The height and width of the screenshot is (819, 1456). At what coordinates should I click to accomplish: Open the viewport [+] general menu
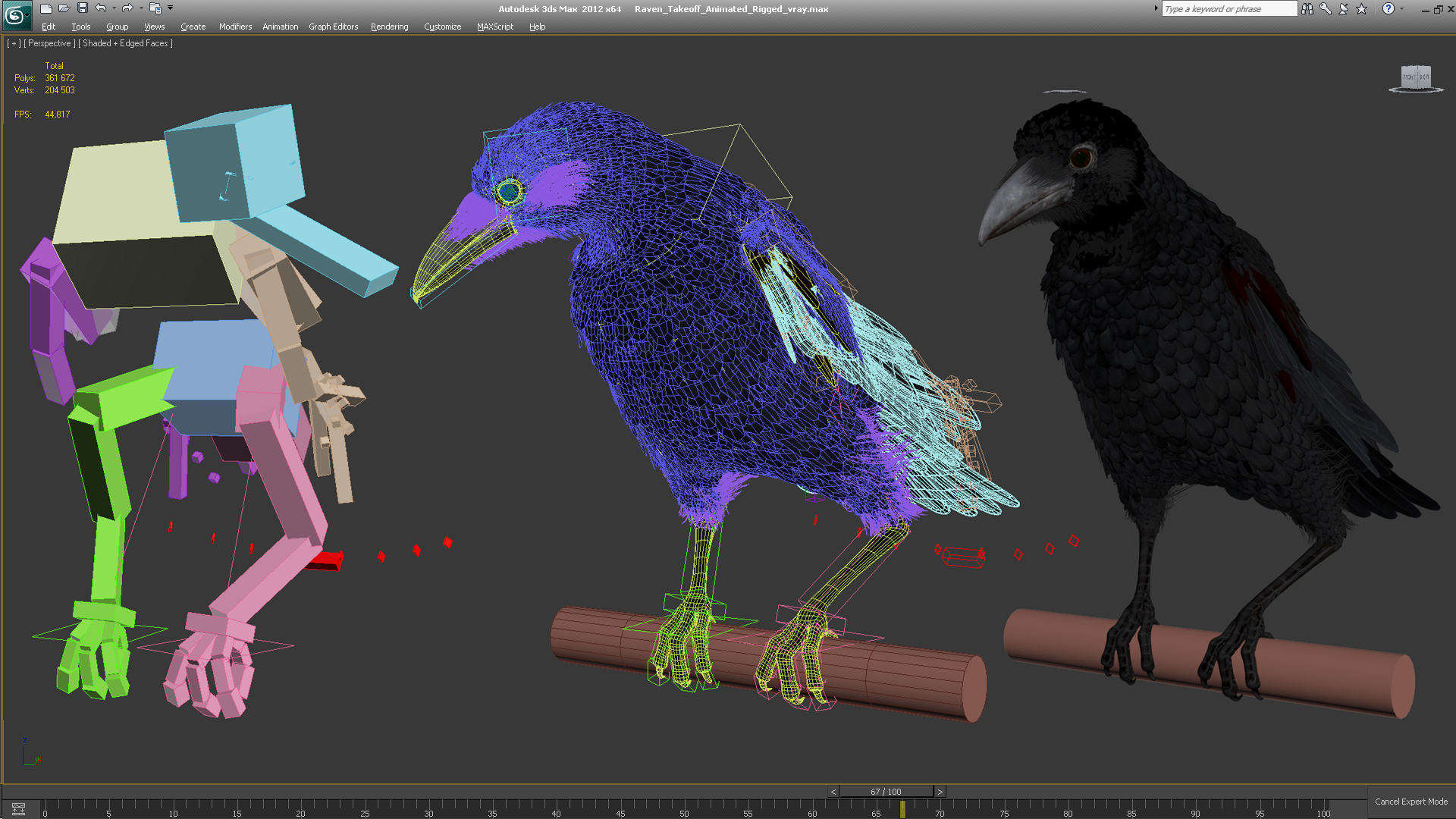coord(14,43)
